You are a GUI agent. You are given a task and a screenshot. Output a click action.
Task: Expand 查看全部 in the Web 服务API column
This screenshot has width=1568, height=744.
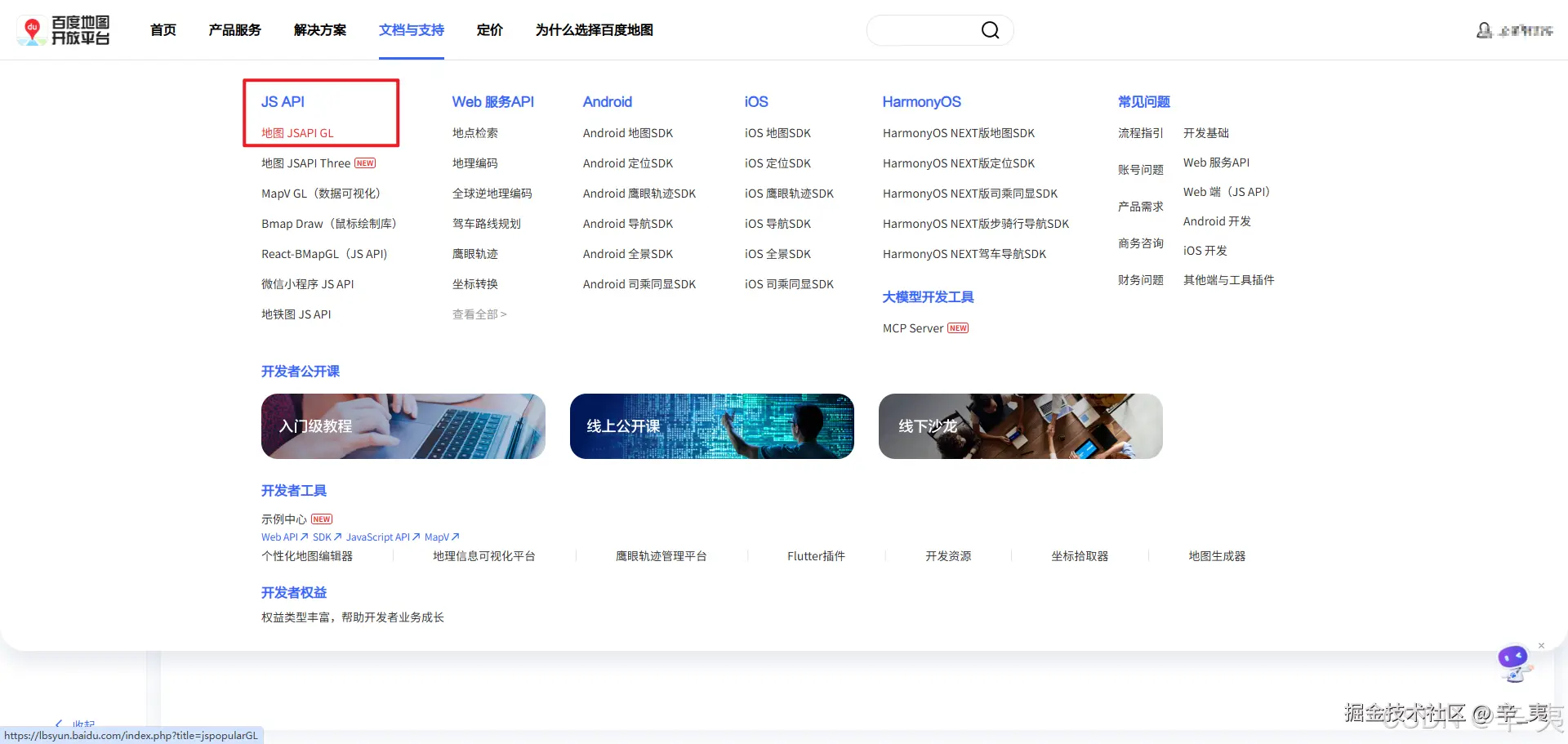coord(479,314)
